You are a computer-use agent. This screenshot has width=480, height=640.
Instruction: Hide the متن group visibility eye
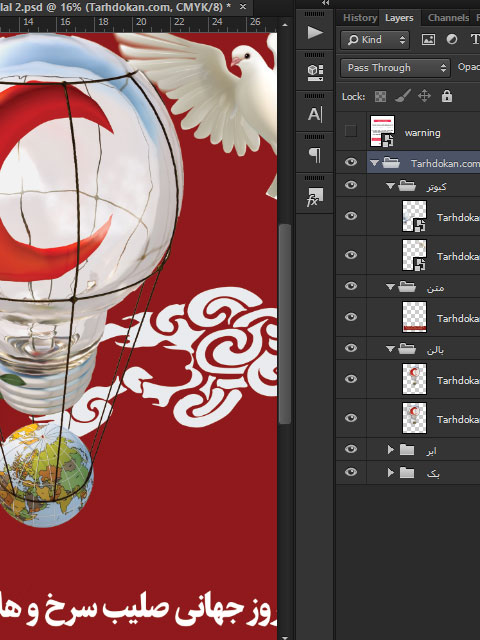coord(351,286)
